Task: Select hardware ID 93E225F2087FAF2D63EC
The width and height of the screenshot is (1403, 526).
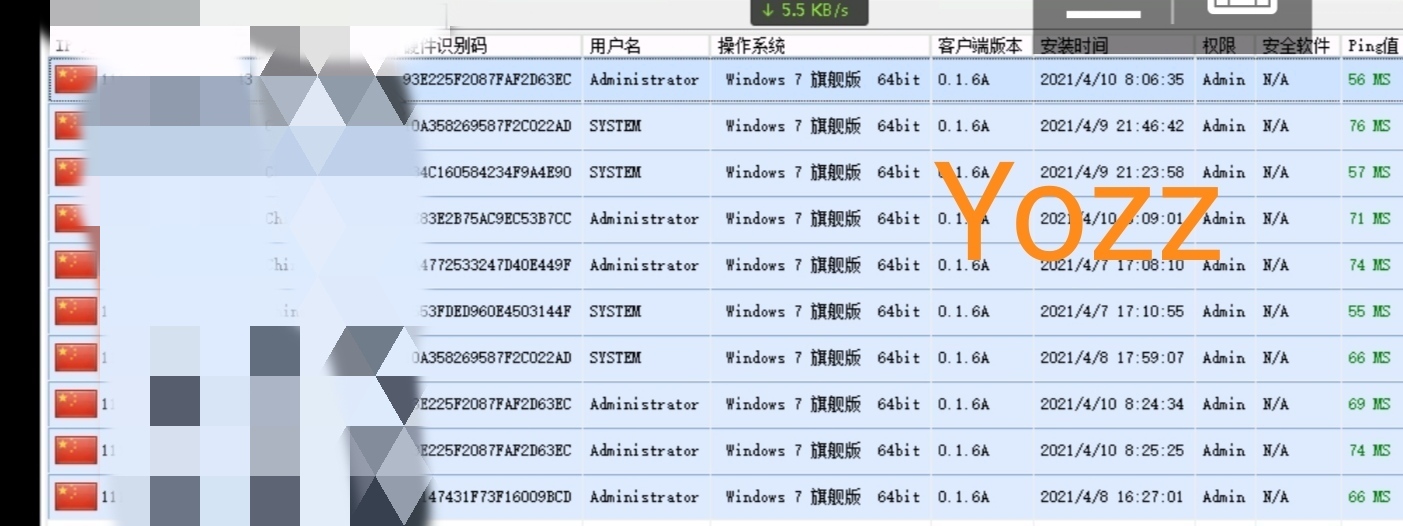Action: [488, 80]
